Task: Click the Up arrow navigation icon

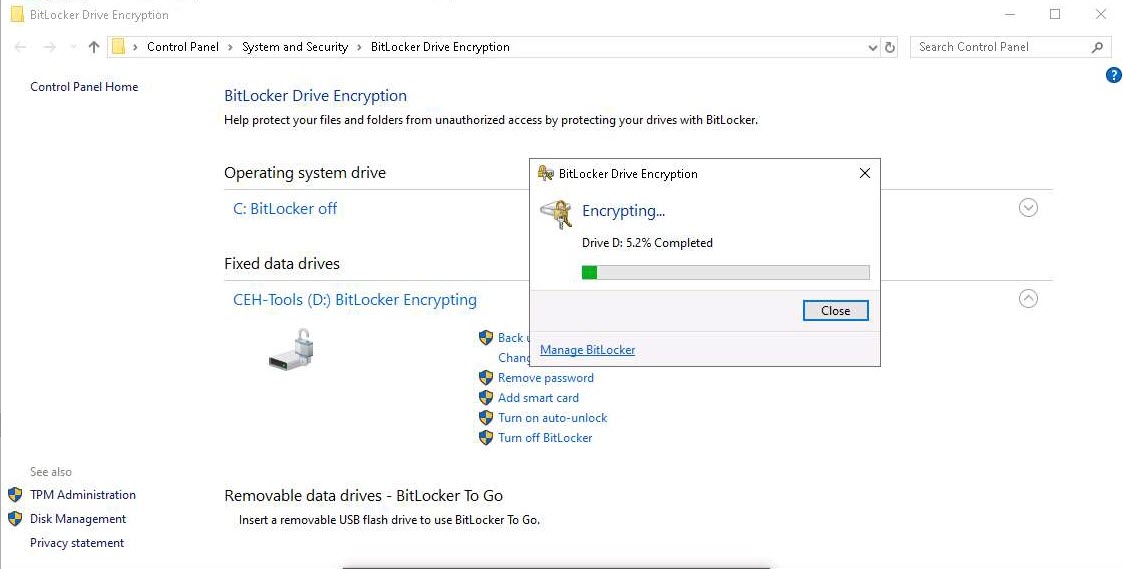Action: click(x=94, y=47)
